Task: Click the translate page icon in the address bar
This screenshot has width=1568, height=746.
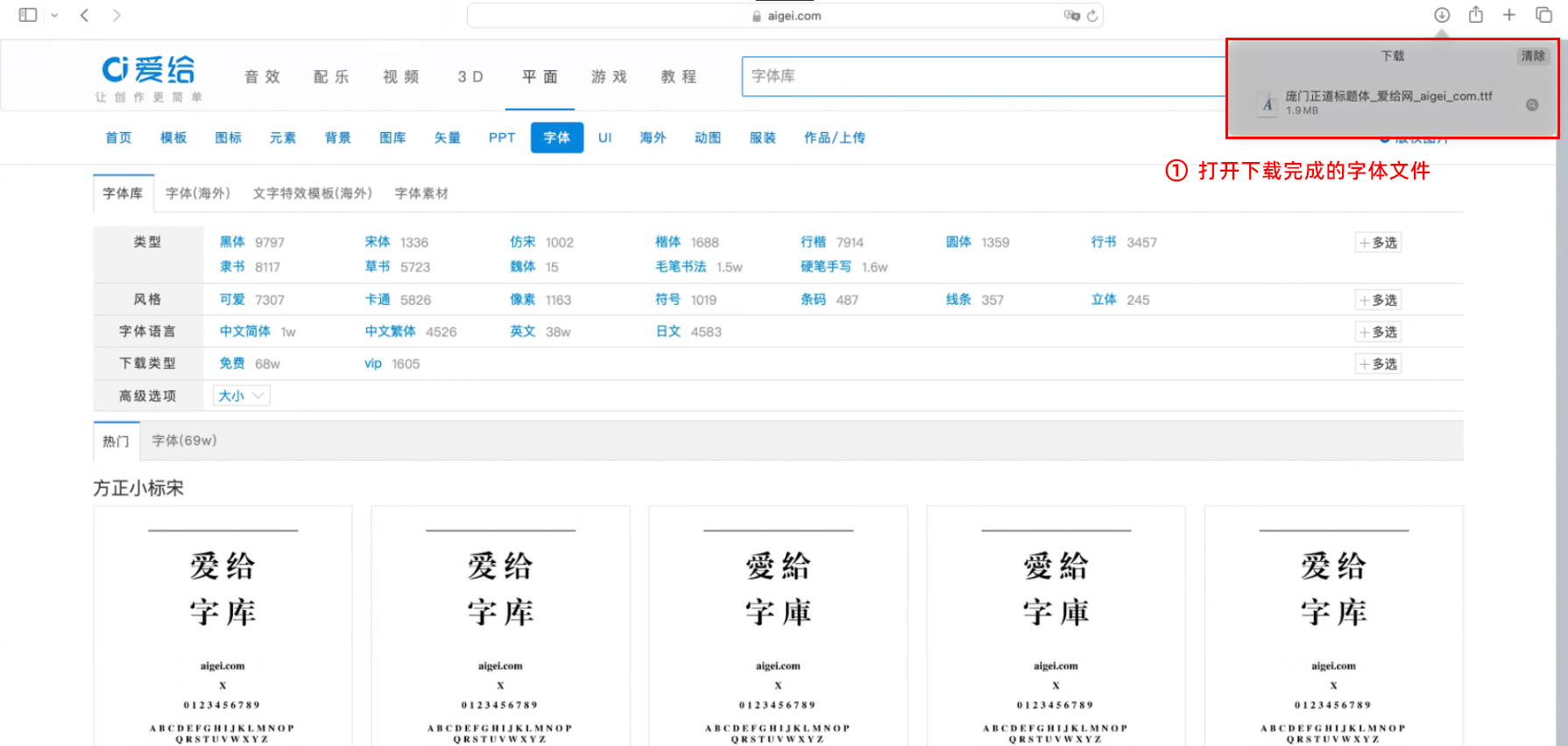Action: (x=1071, y=16)
